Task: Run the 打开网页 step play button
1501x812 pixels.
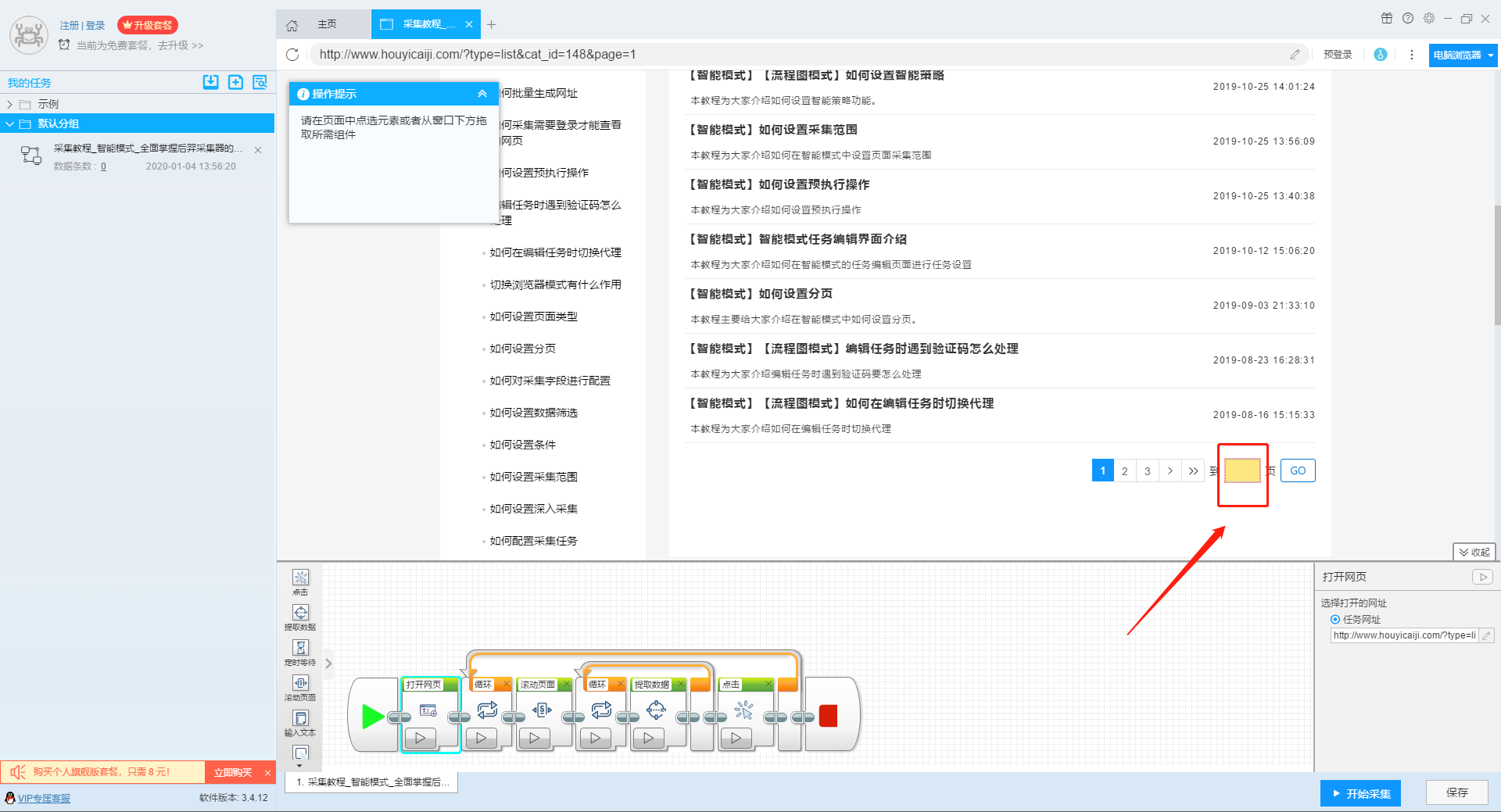Action: tap(421, 737)
